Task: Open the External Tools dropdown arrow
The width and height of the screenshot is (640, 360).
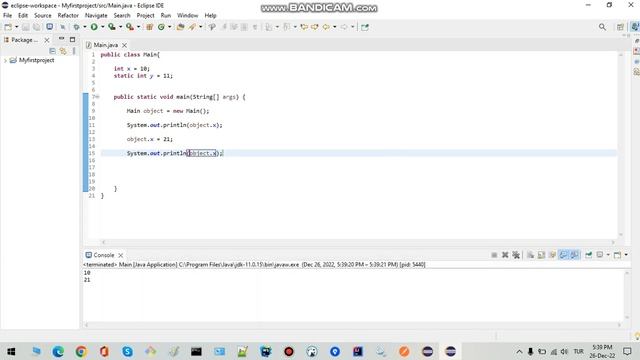Action: (138, 27)
